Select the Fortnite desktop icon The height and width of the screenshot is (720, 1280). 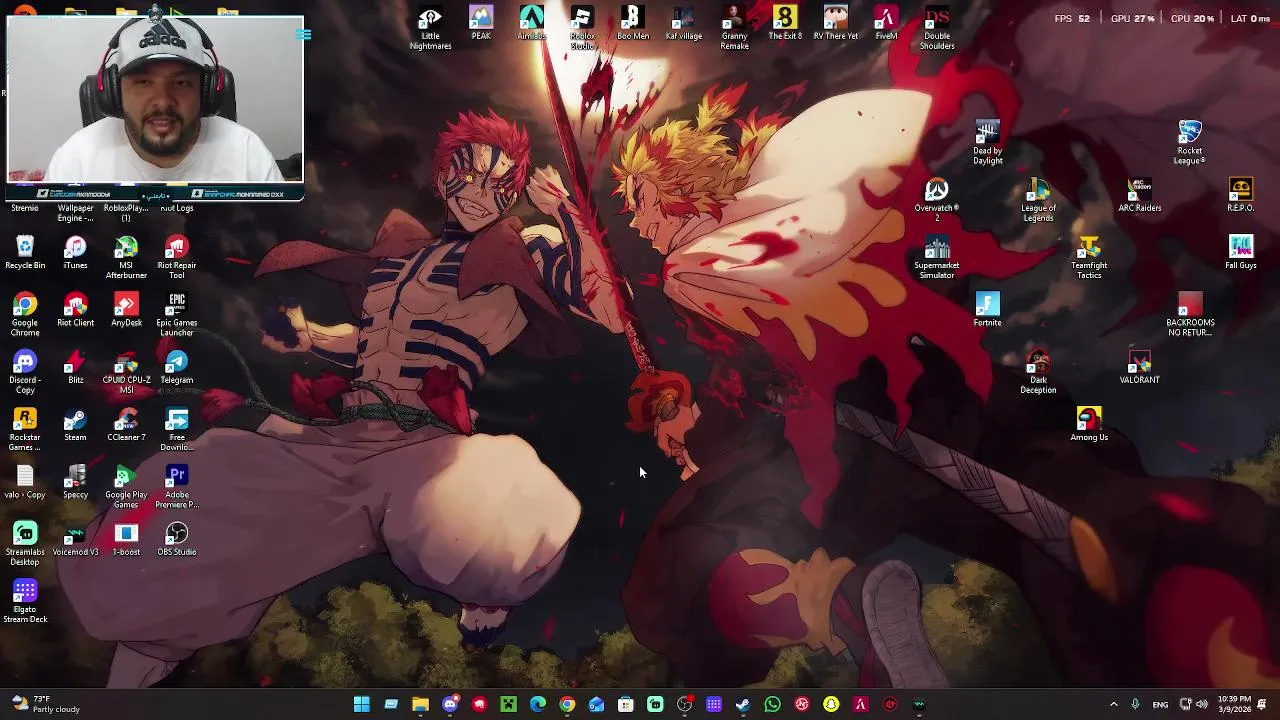(x=987, y=310)
